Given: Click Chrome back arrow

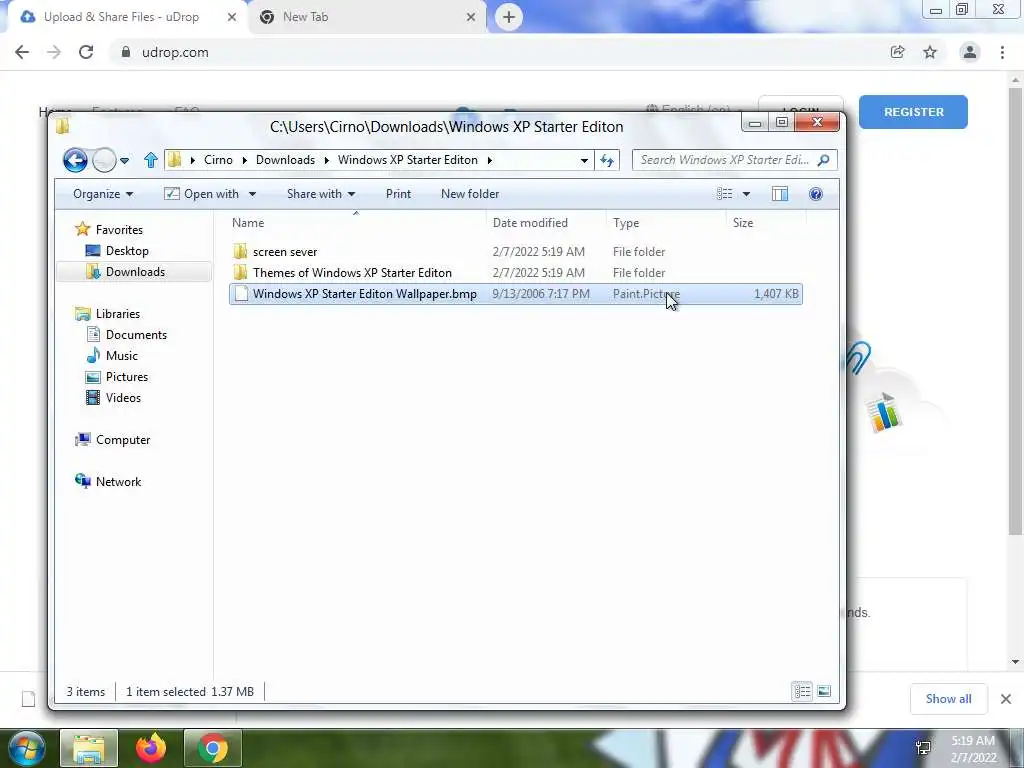Looking at the screenshot, I should tap(22, 52).
